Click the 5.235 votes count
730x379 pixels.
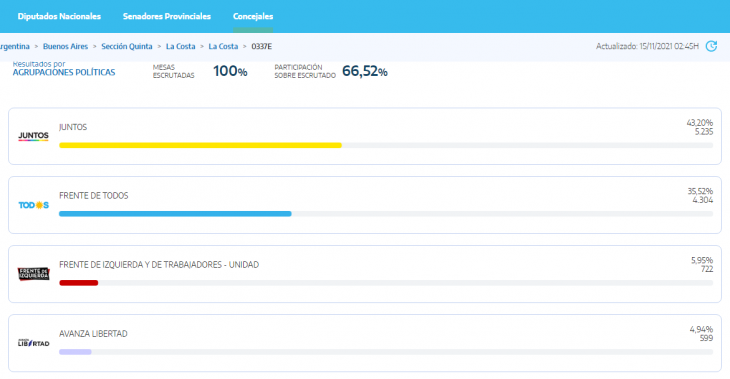[703, 132]
